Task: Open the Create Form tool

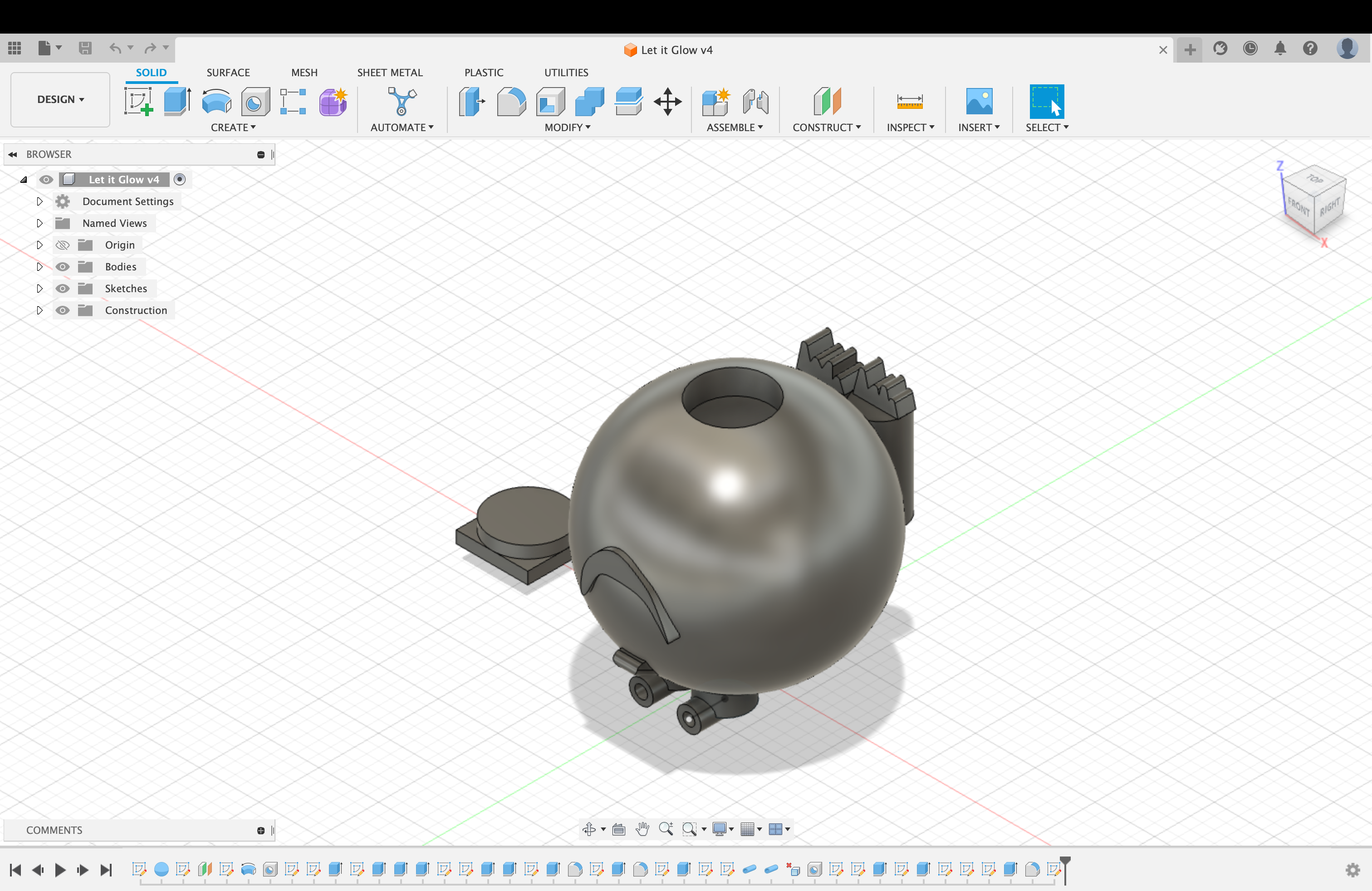Action: coord(333,102)
